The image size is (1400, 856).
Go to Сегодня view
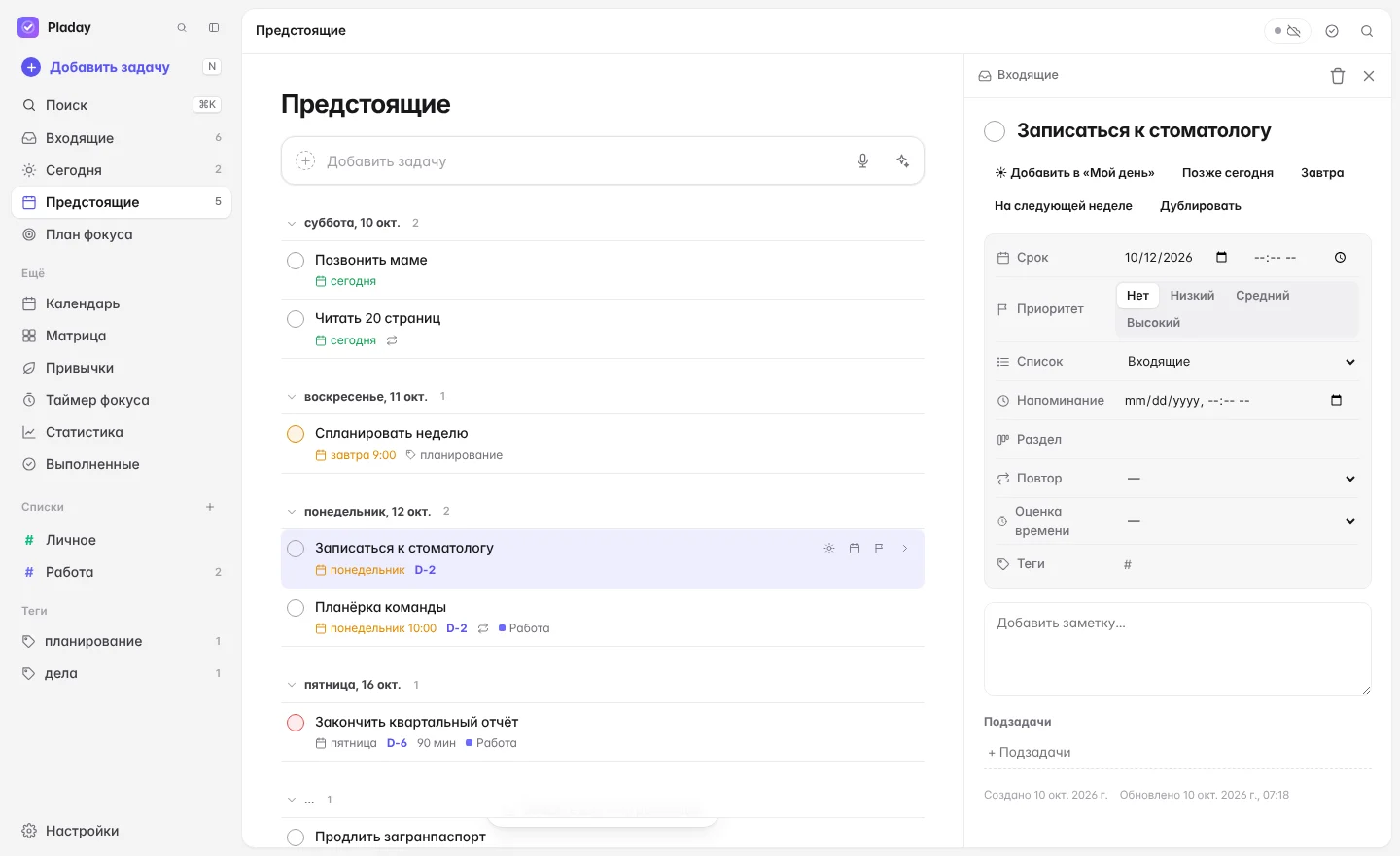tap(122, 170)
